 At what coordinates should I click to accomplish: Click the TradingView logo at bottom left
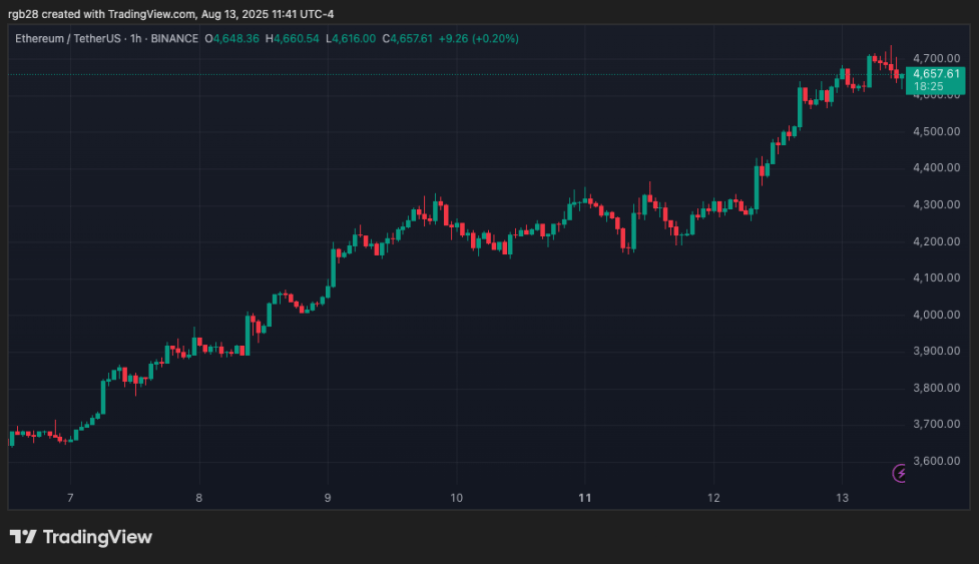tap(81, 537)
